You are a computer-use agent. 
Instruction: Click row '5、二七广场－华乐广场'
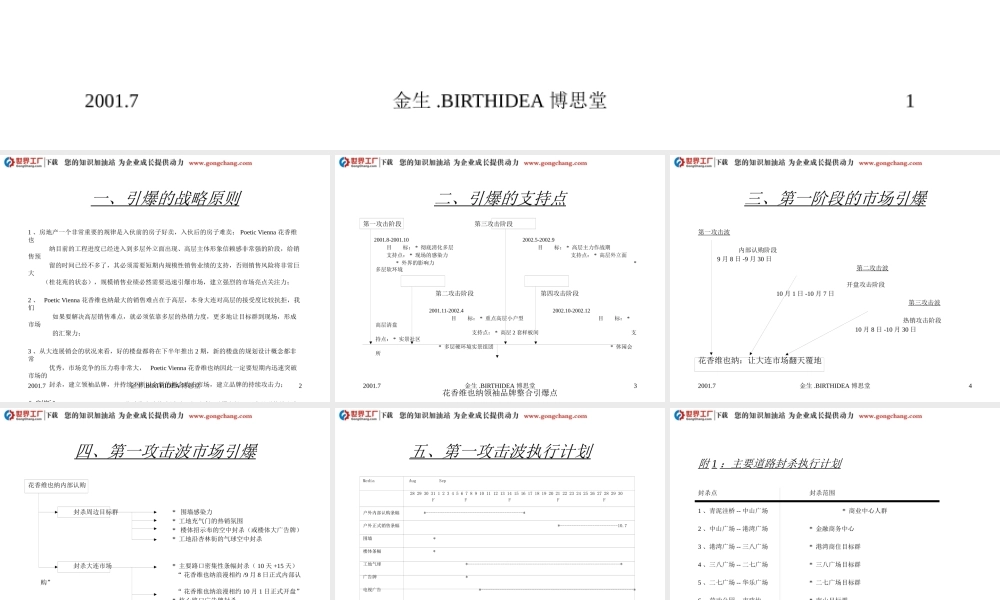tap(733, 582)
